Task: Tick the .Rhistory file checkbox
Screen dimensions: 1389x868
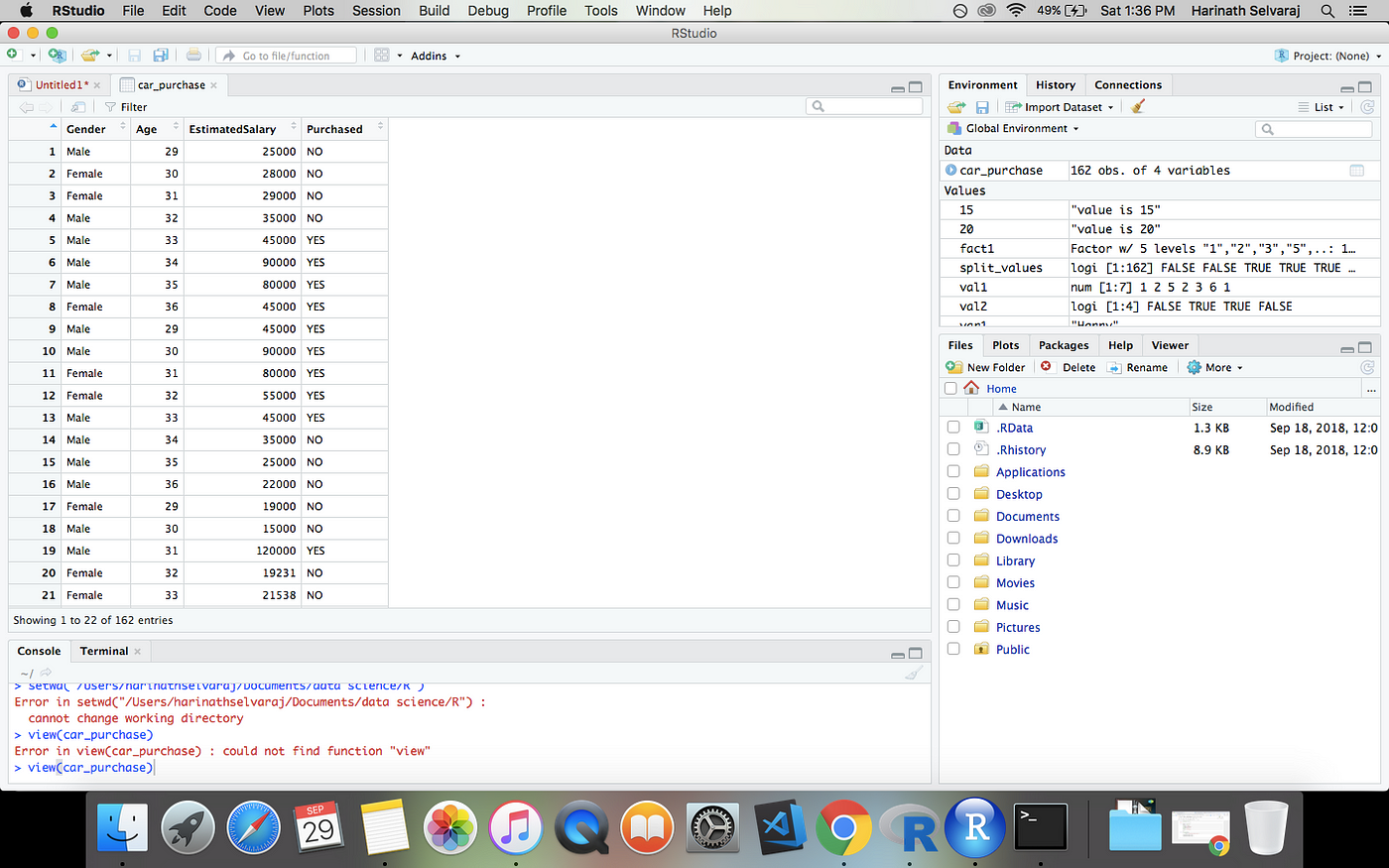Action: pyautogui.click(x=953, y=449)
